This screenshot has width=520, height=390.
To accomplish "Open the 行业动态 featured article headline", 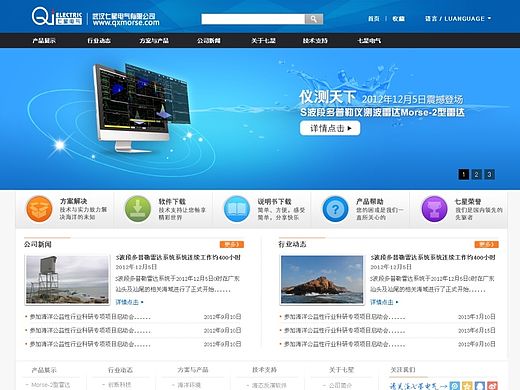I will pyautogui.click(x=433, y=257).
